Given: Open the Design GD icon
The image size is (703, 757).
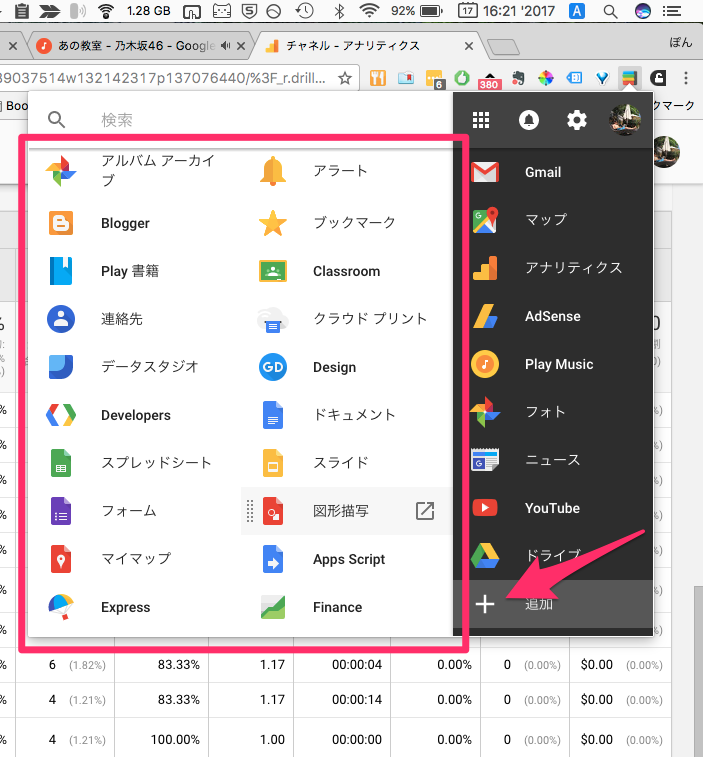Looking at the screenshot, I should point(273,367).
